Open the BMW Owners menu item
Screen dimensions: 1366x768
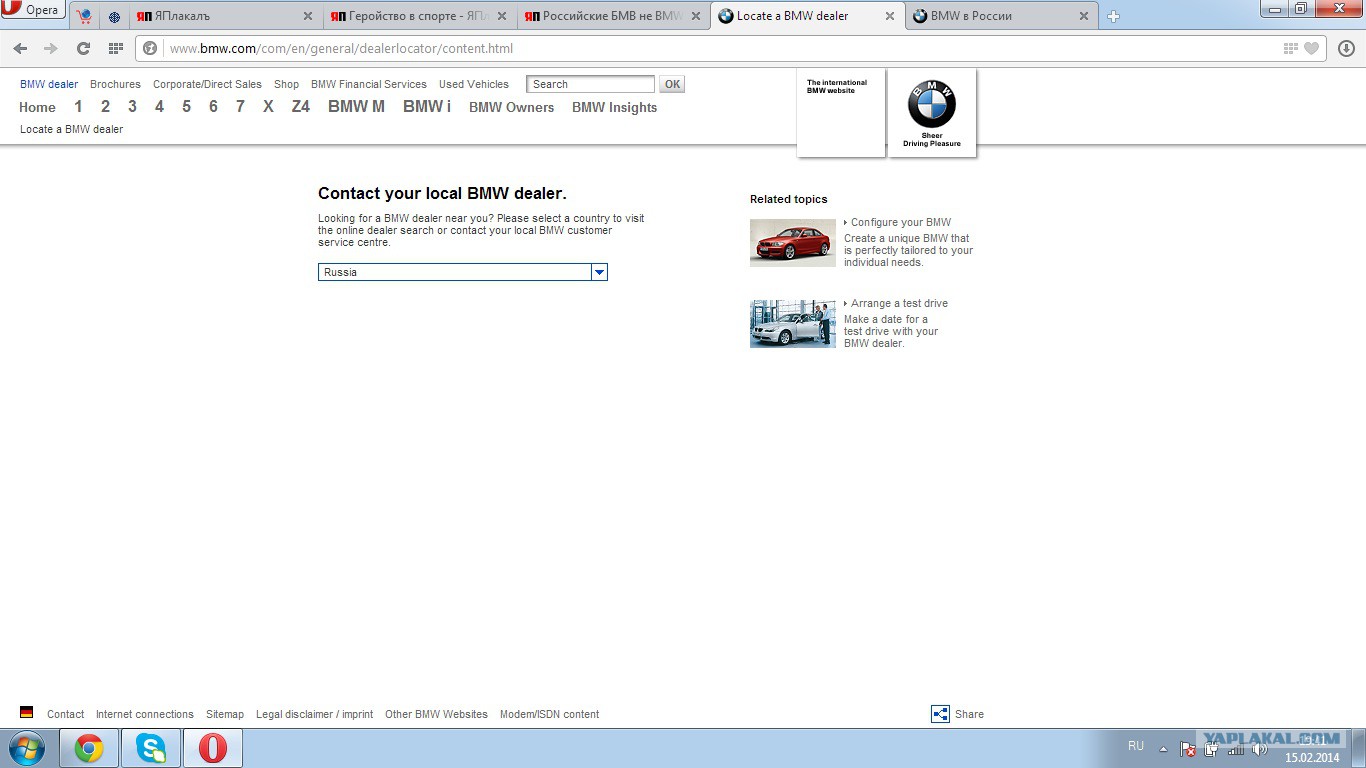coord(511,107)
